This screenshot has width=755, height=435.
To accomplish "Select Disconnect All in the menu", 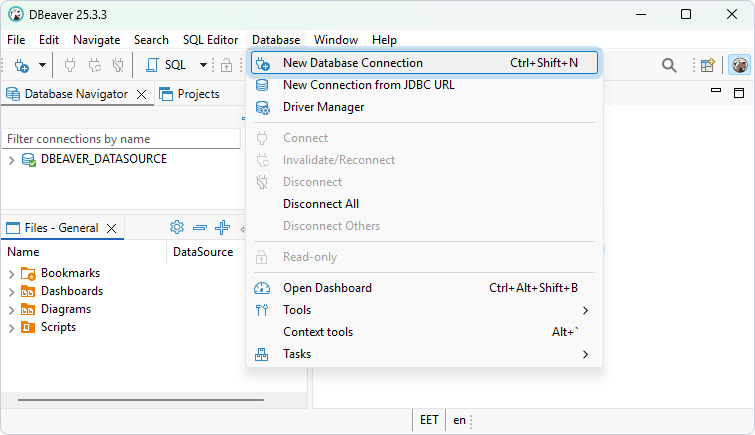I will tap(424, 204).
